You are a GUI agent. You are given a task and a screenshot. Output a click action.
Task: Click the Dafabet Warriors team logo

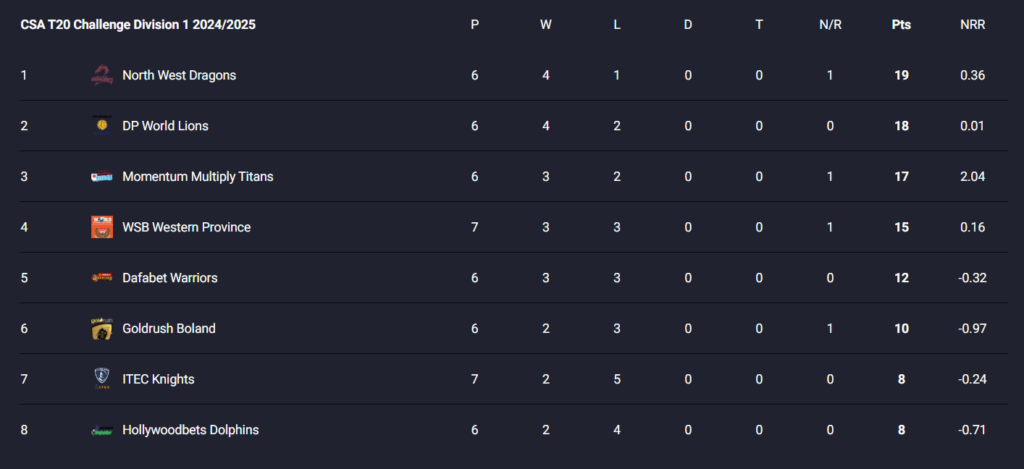[102, 278]
